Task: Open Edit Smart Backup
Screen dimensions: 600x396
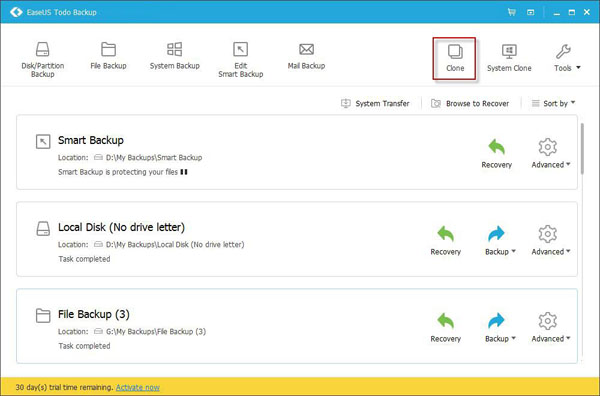Action: click(240, 59)
